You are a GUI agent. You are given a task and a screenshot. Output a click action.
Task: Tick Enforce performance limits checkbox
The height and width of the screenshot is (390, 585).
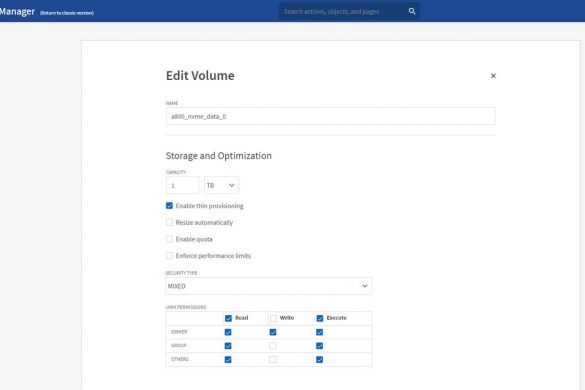(x=169, y=256)
